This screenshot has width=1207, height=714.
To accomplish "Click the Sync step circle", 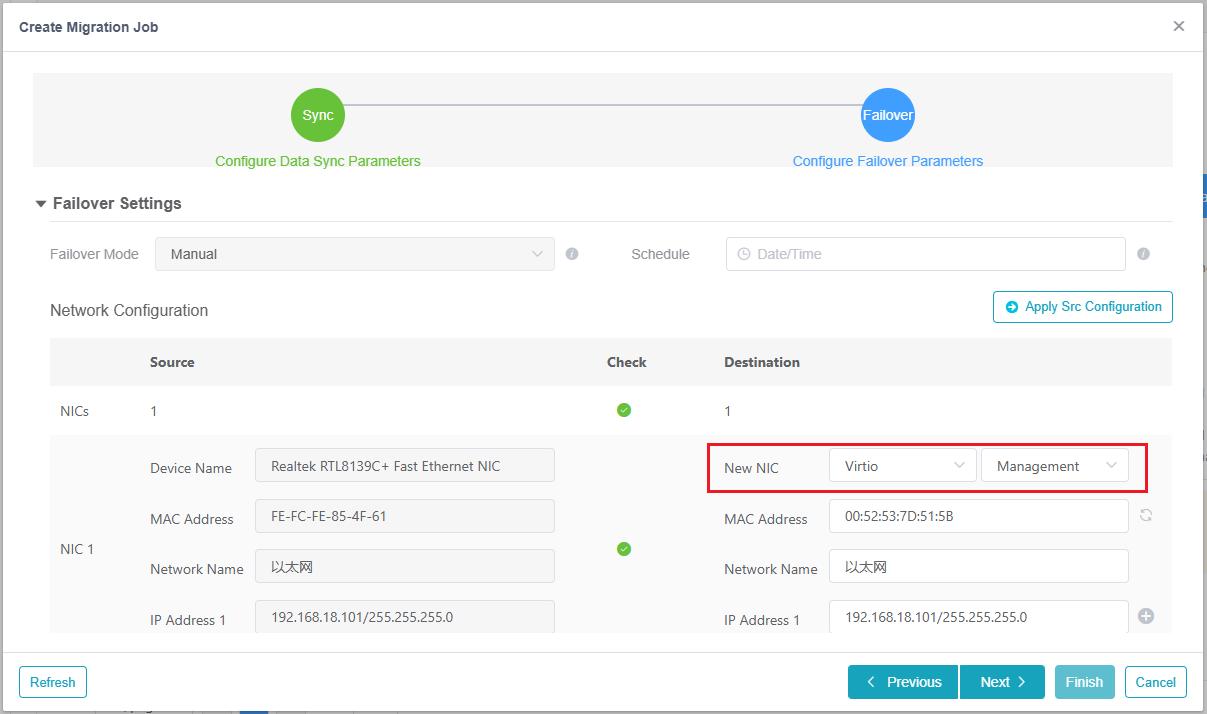I will [318, 115].
